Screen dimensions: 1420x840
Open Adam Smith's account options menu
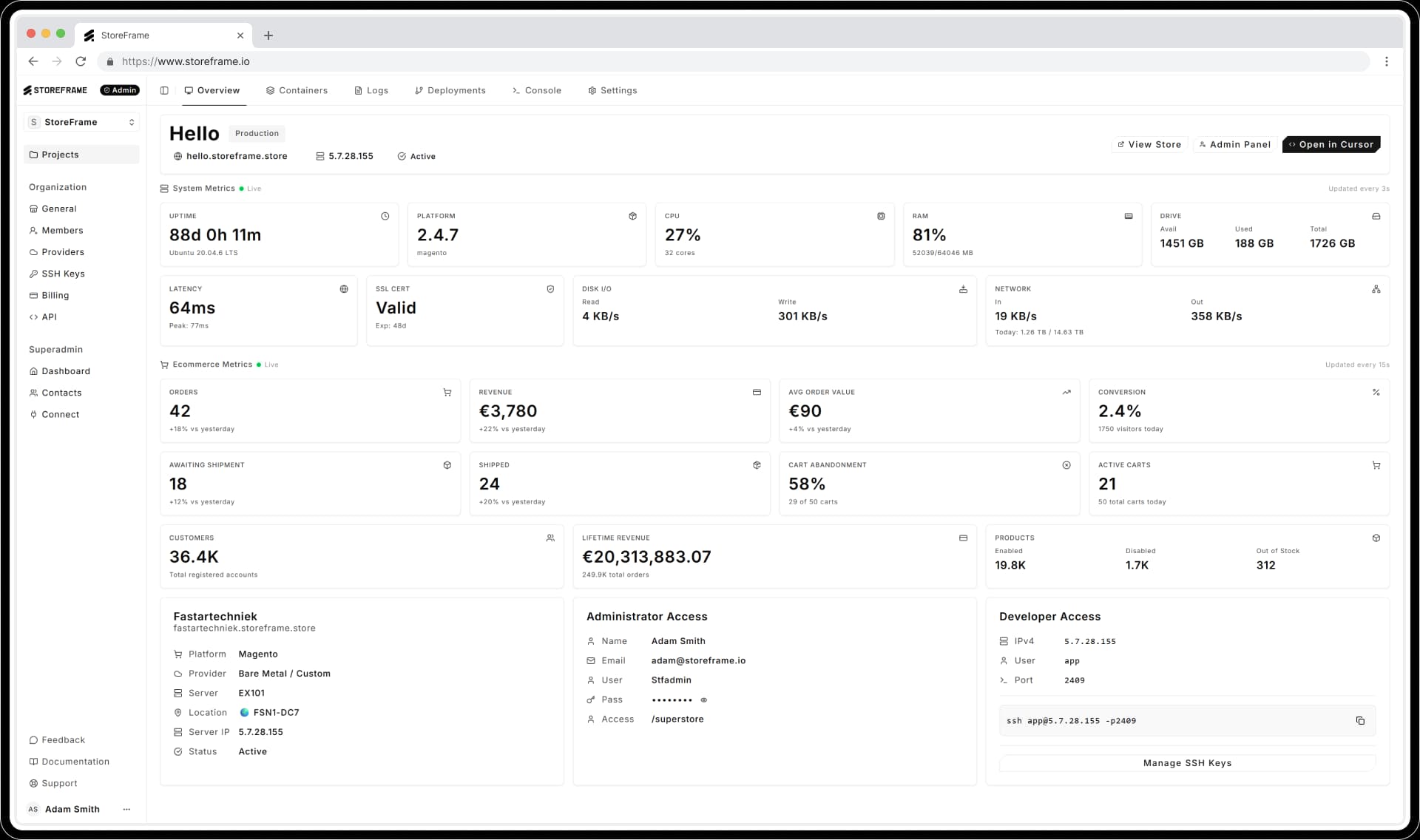[x=126, y=809]
